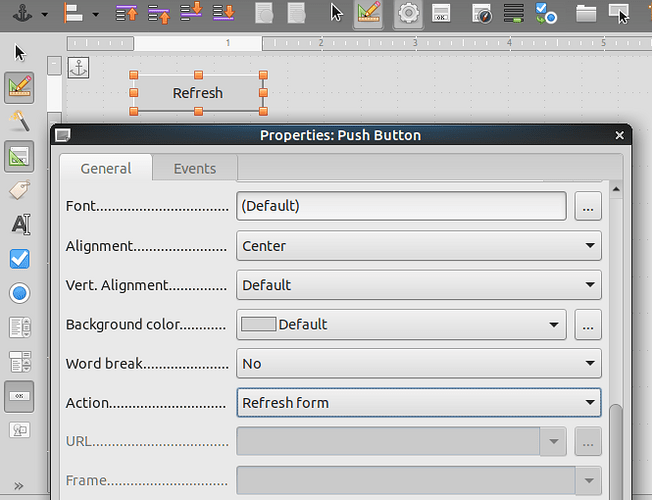Click the To Foreground icon
Viewport: 652px width, 500px height.
coord(264,13)
